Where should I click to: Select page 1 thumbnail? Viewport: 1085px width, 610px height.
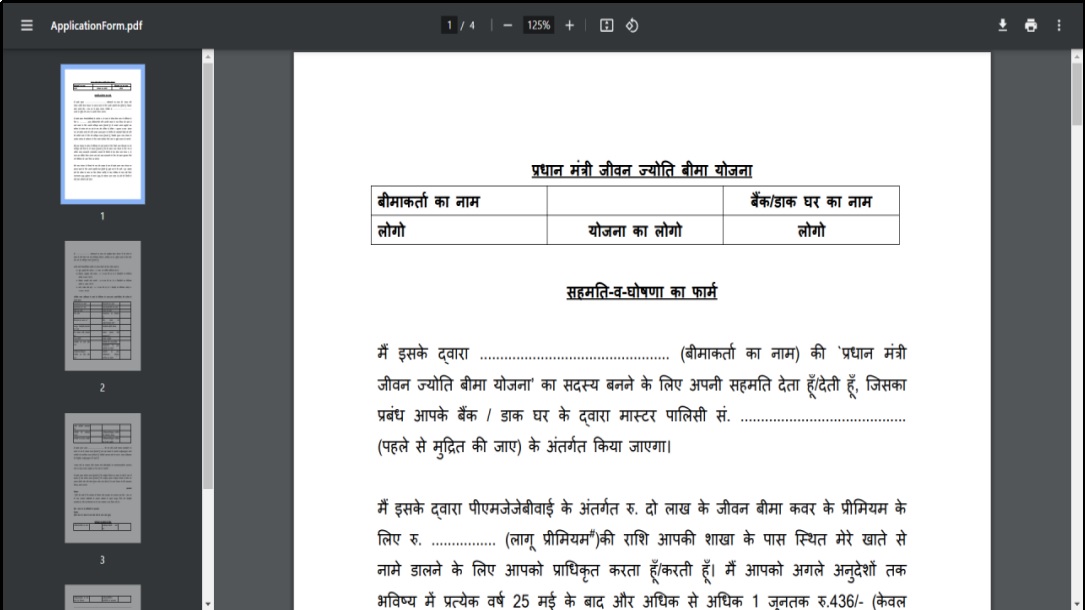pyautogui.click(x=102, y=134)
